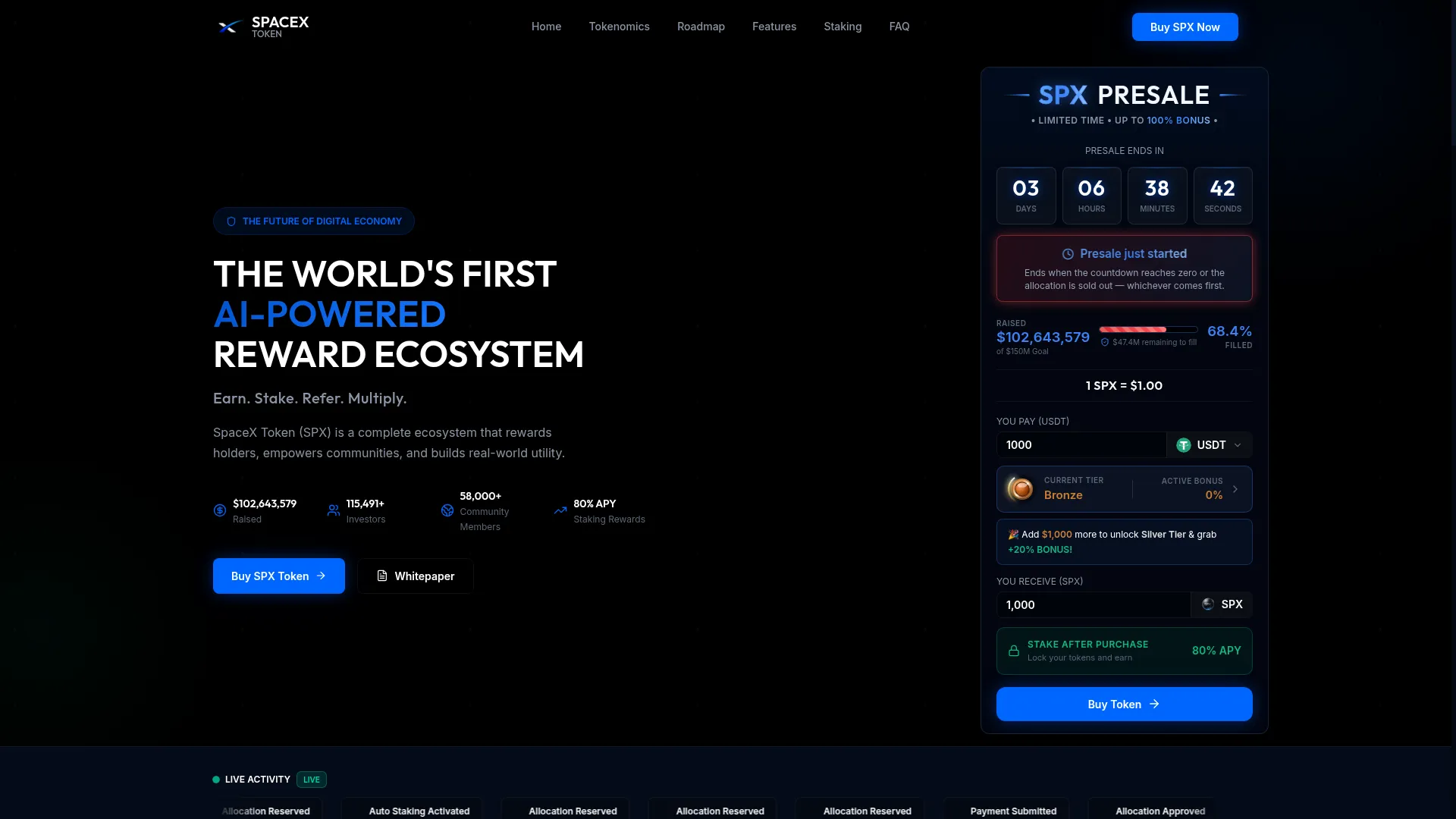Click the '+20% BONUS!' text
Viewport: 1456px width, 819px height.
click(x=1040, y=550)
